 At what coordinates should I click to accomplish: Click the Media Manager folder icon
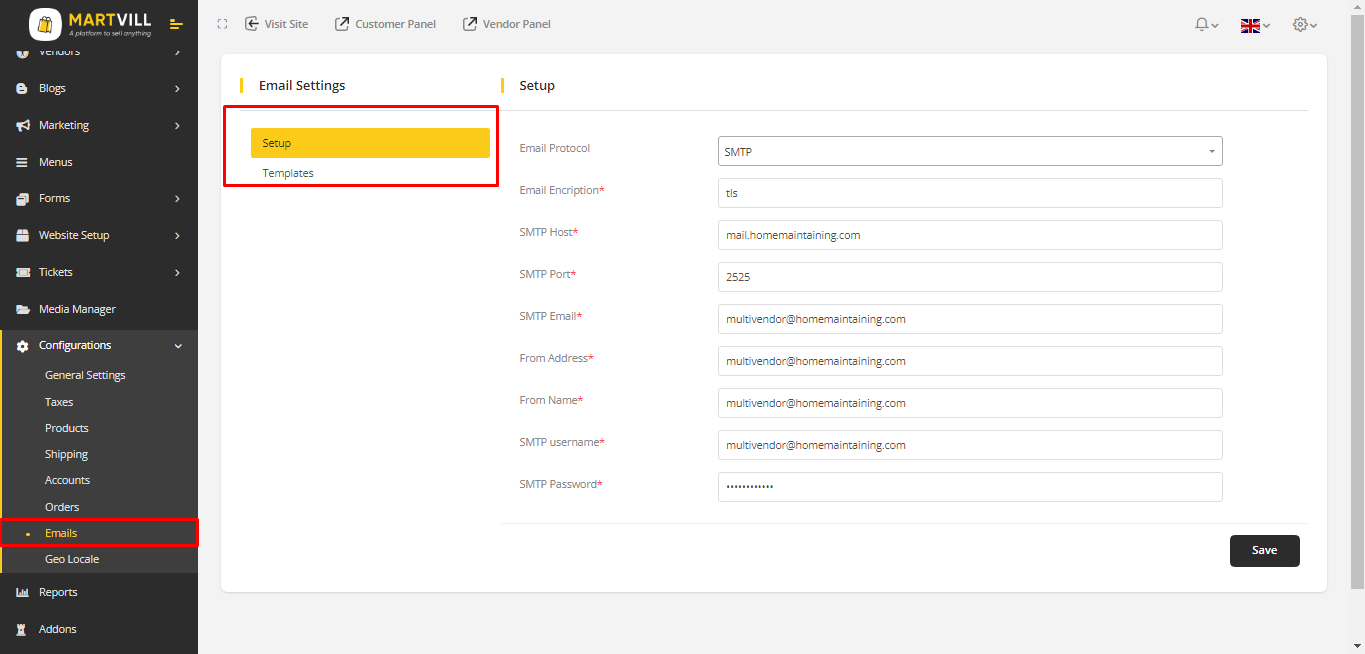pos(22,309)
